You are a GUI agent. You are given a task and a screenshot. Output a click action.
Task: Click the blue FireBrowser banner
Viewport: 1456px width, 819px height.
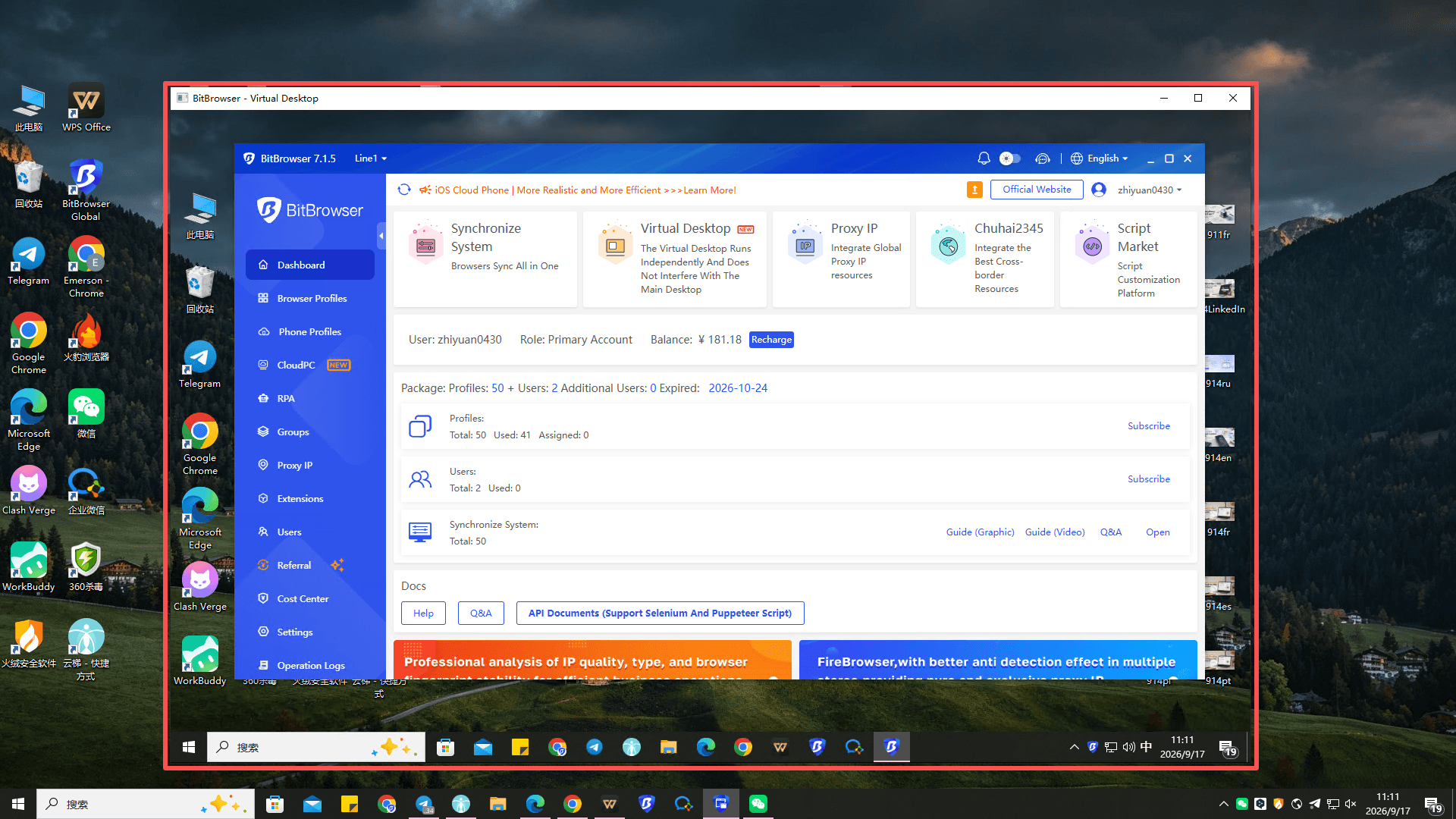[x=998, y=660]
